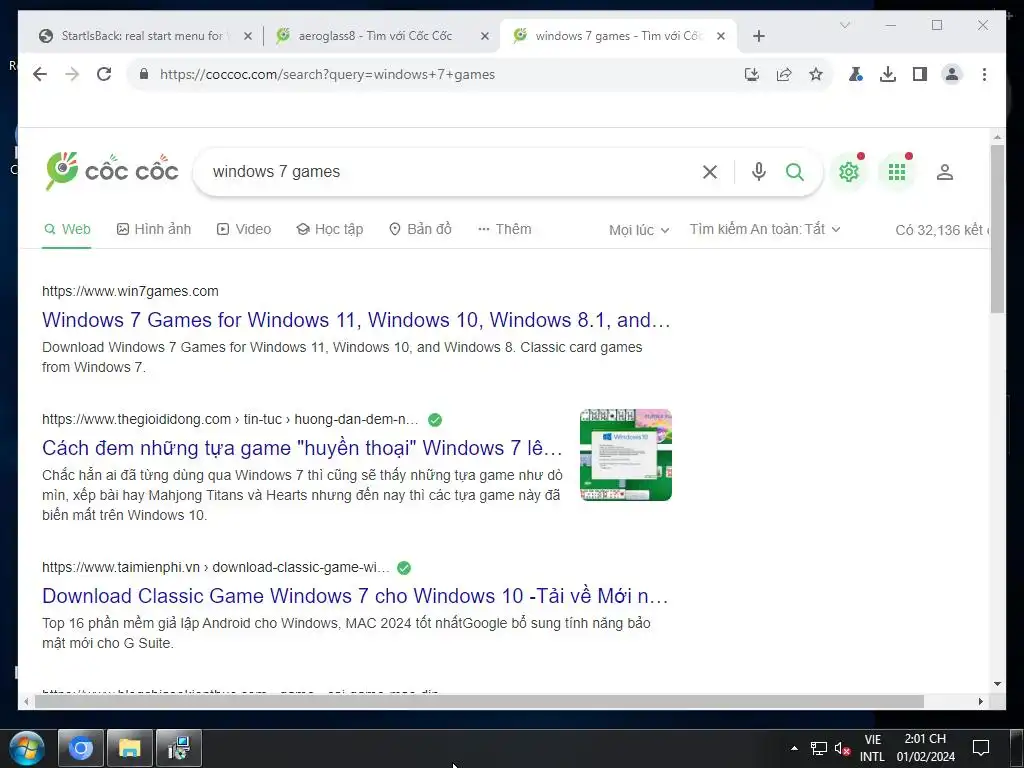
Task: Click the horizontal scroll right arrow
Action: tap(981, 701)
